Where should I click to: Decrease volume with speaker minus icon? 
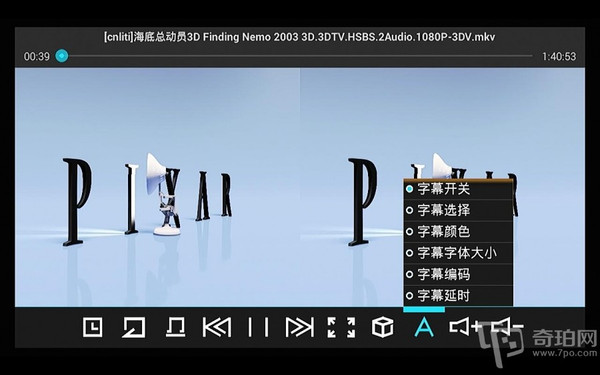tap(507, 326)
